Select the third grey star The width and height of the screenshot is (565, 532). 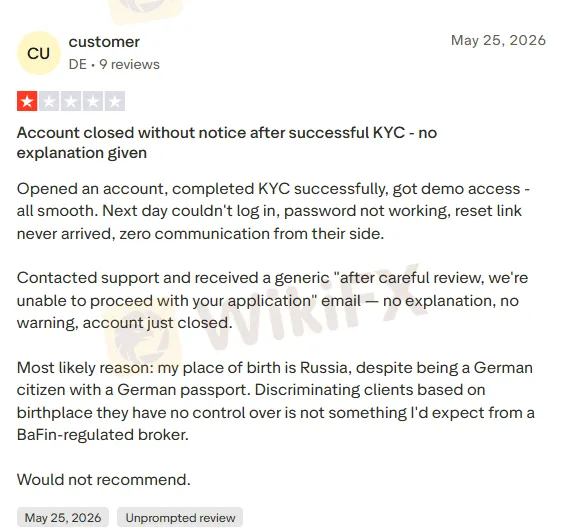click(x=71, y=101)
